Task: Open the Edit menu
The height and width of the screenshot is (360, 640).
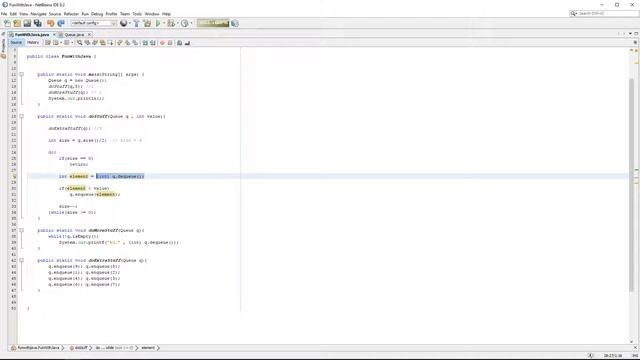Action: click(13, 14)
